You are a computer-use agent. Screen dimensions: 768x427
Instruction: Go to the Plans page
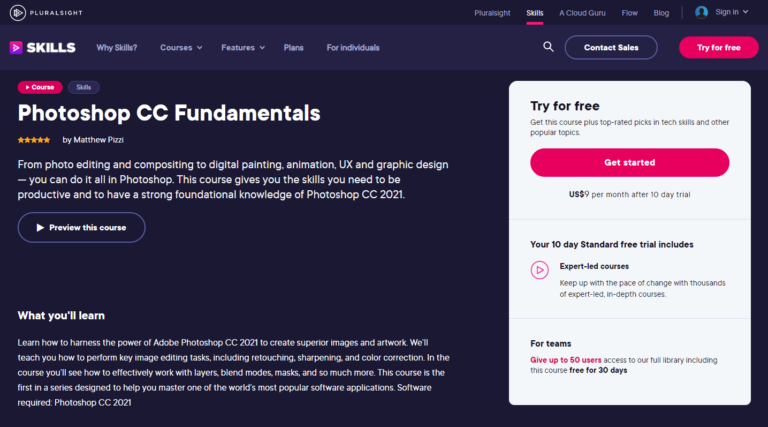click(x=293, y=47)
